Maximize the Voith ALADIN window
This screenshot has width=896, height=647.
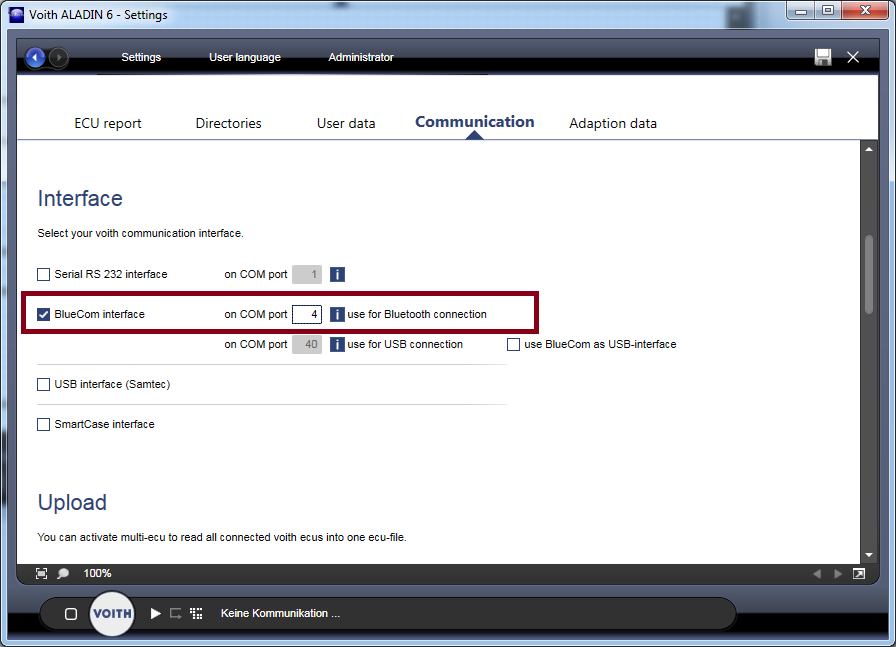[827, 10]
